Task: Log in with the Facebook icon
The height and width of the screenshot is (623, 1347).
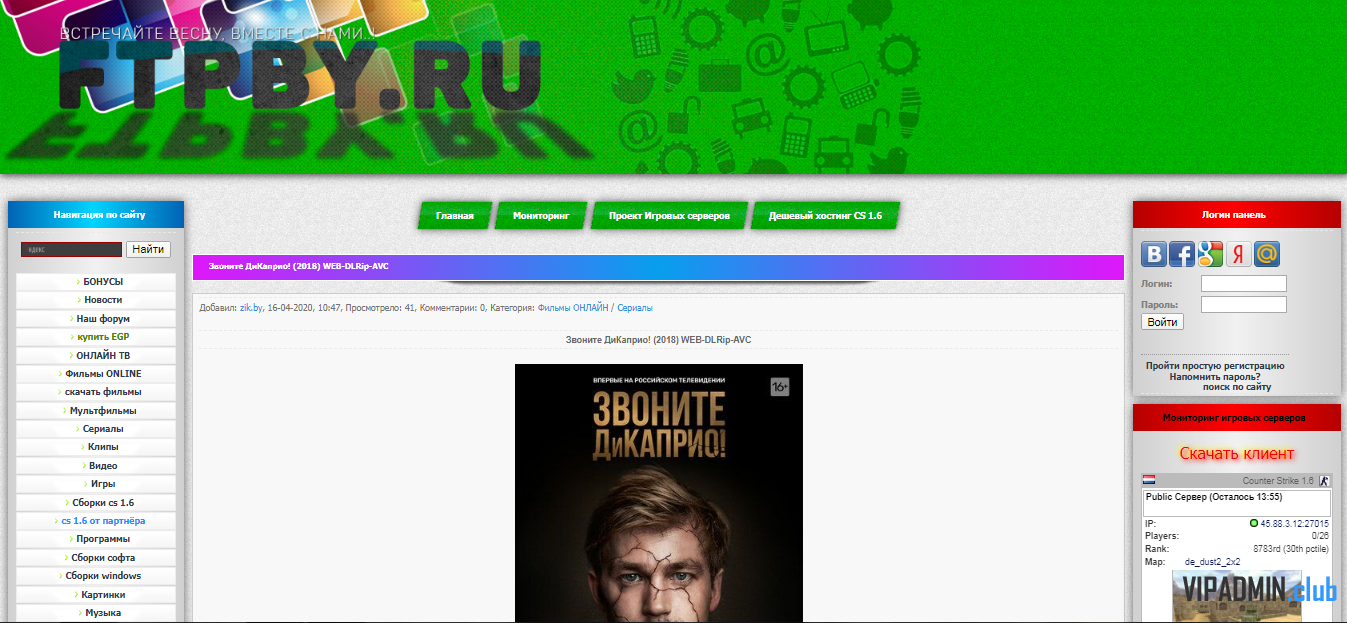Action: click(x=1182, y=254)
